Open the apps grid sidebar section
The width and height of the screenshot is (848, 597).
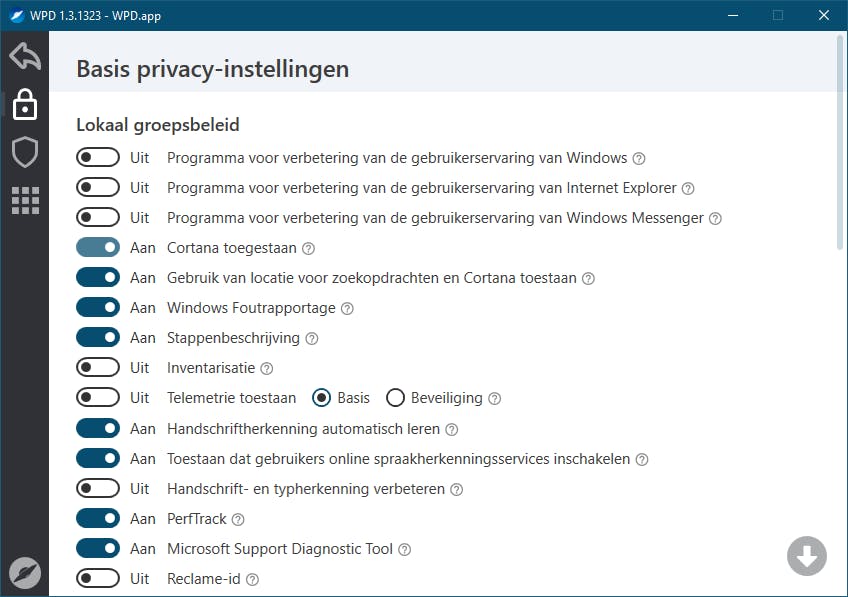point(25,200)
